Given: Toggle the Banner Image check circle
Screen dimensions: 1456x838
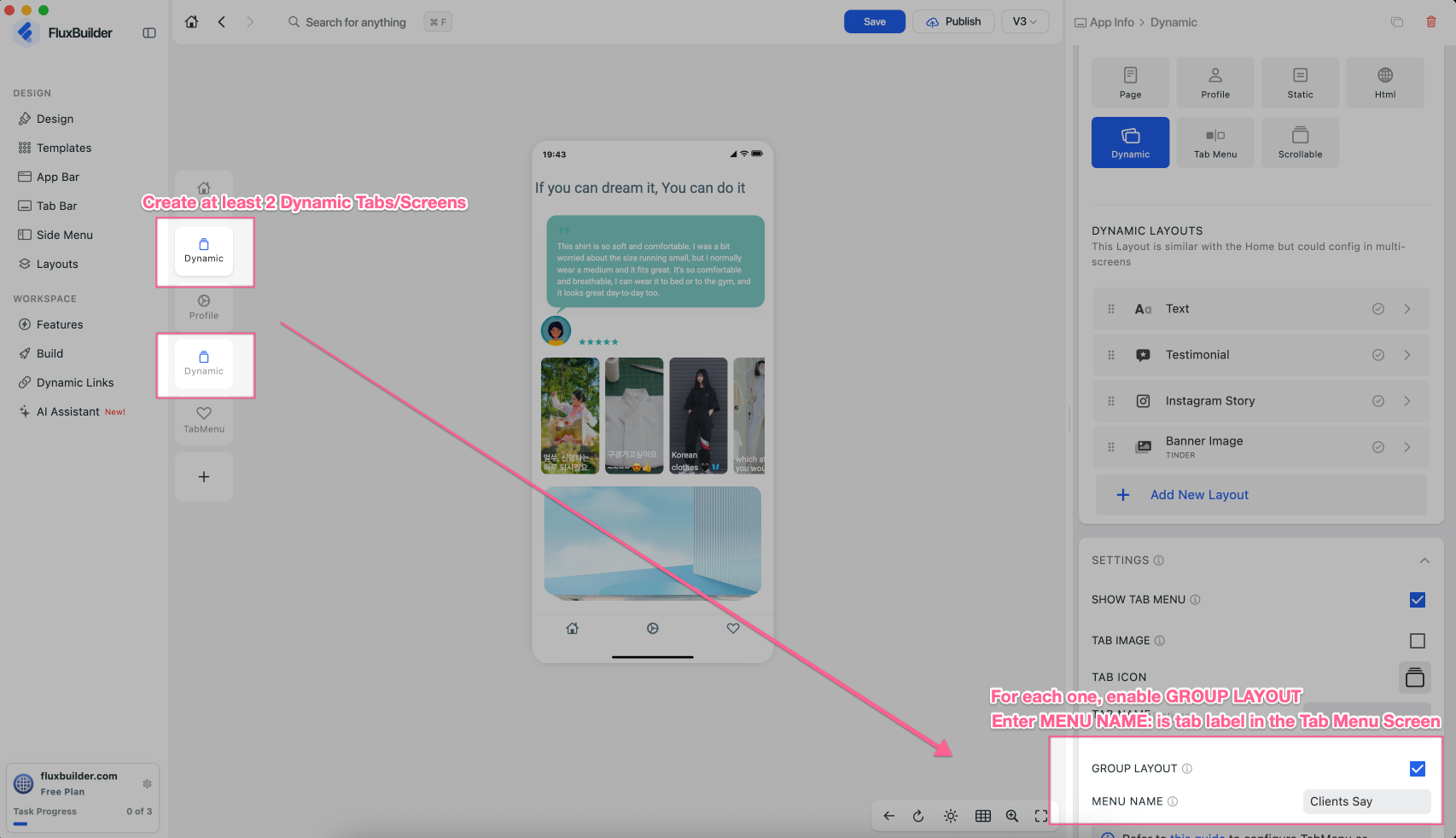Looking at the screenshot, I should pyautogui.click(x=1378, y=447).
